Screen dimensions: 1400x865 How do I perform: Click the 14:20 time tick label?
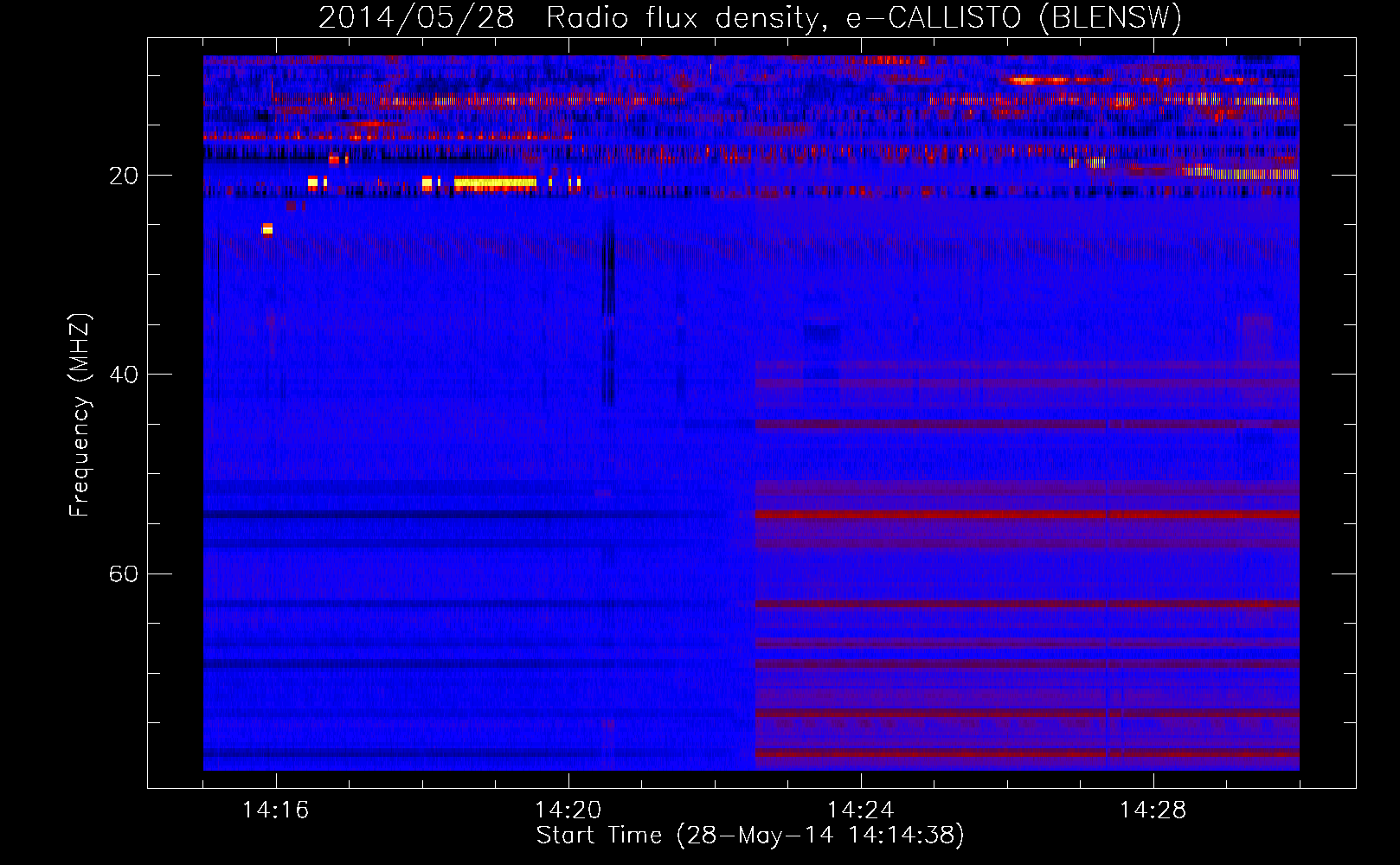(568, 811)
